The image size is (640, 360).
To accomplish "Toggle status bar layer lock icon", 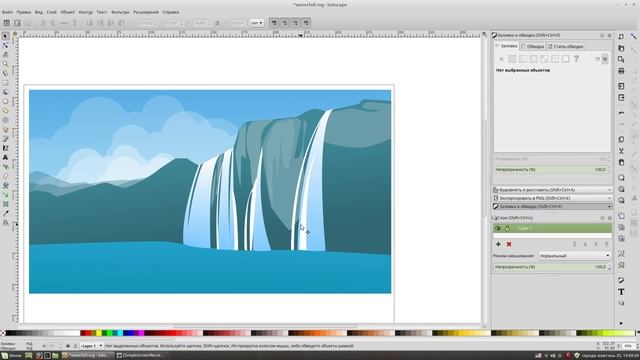I will coord(75,346).
